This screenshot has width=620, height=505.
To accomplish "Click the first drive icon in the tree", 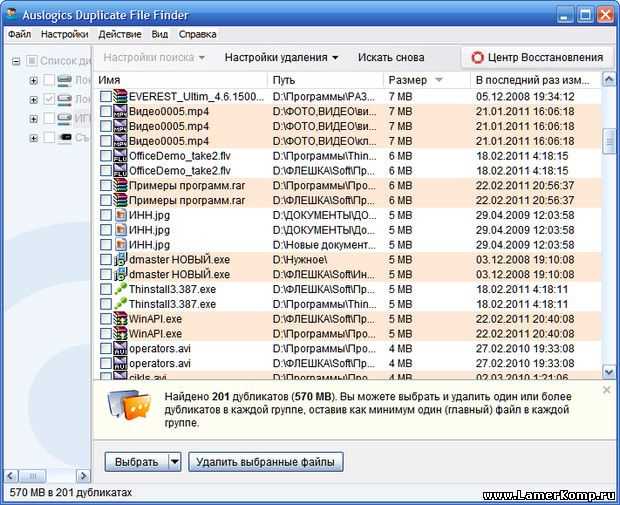I will point(64,80).
